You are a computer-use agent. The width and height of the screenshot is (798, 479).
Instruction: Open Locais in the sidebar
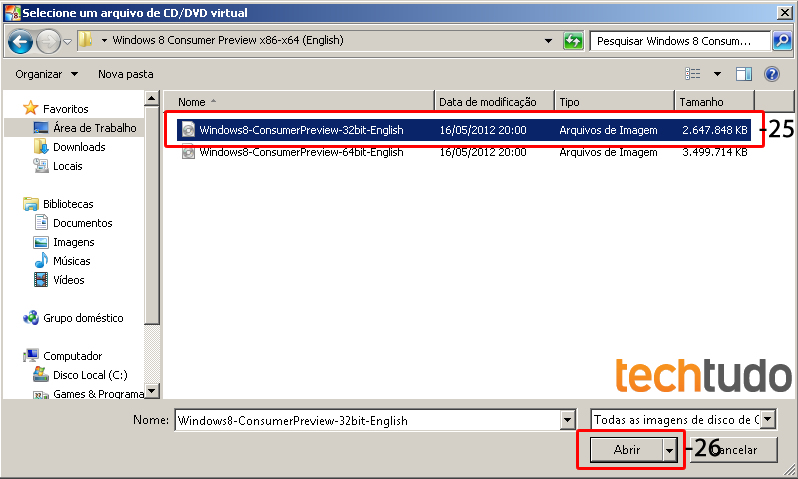coord(68,166)
